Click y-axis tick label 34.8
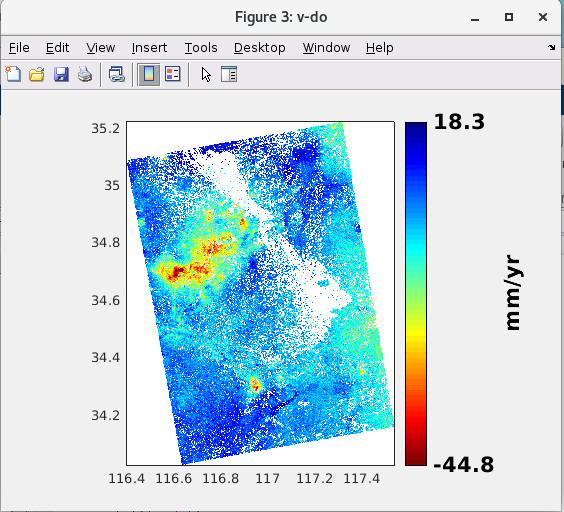This screenshot has width=564, height=512. (x=105, y=243)
